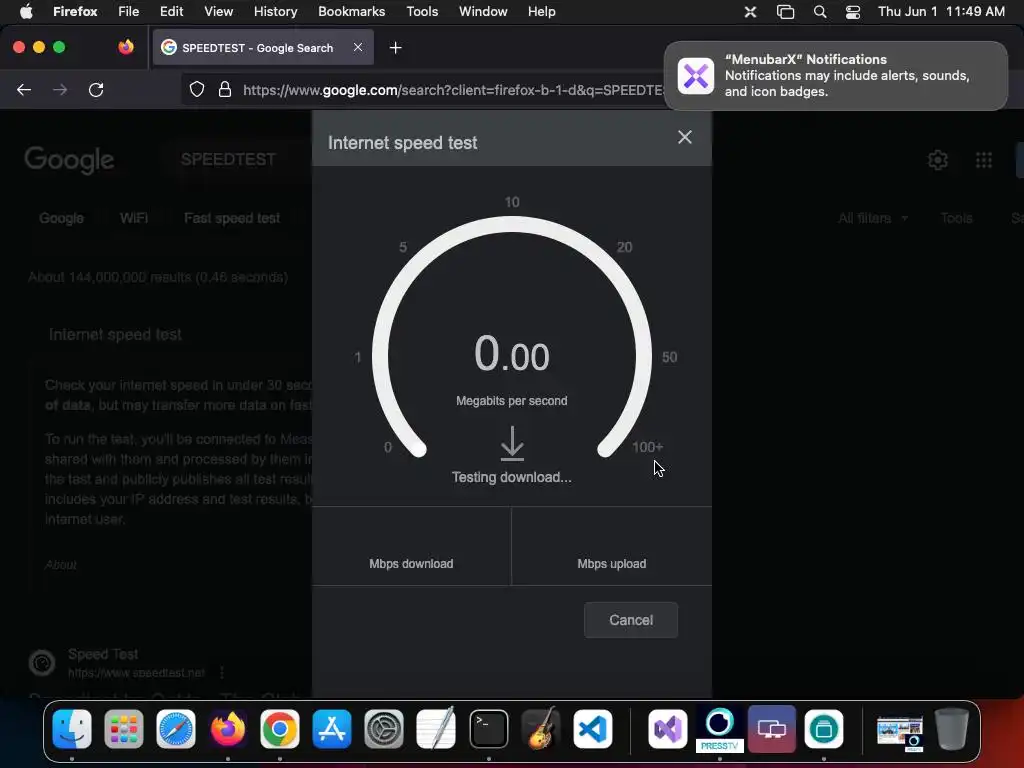Open options dots beside speedtest.net result
The width and height of the screenshot is (1024, 768).
[x=222, y=672]
